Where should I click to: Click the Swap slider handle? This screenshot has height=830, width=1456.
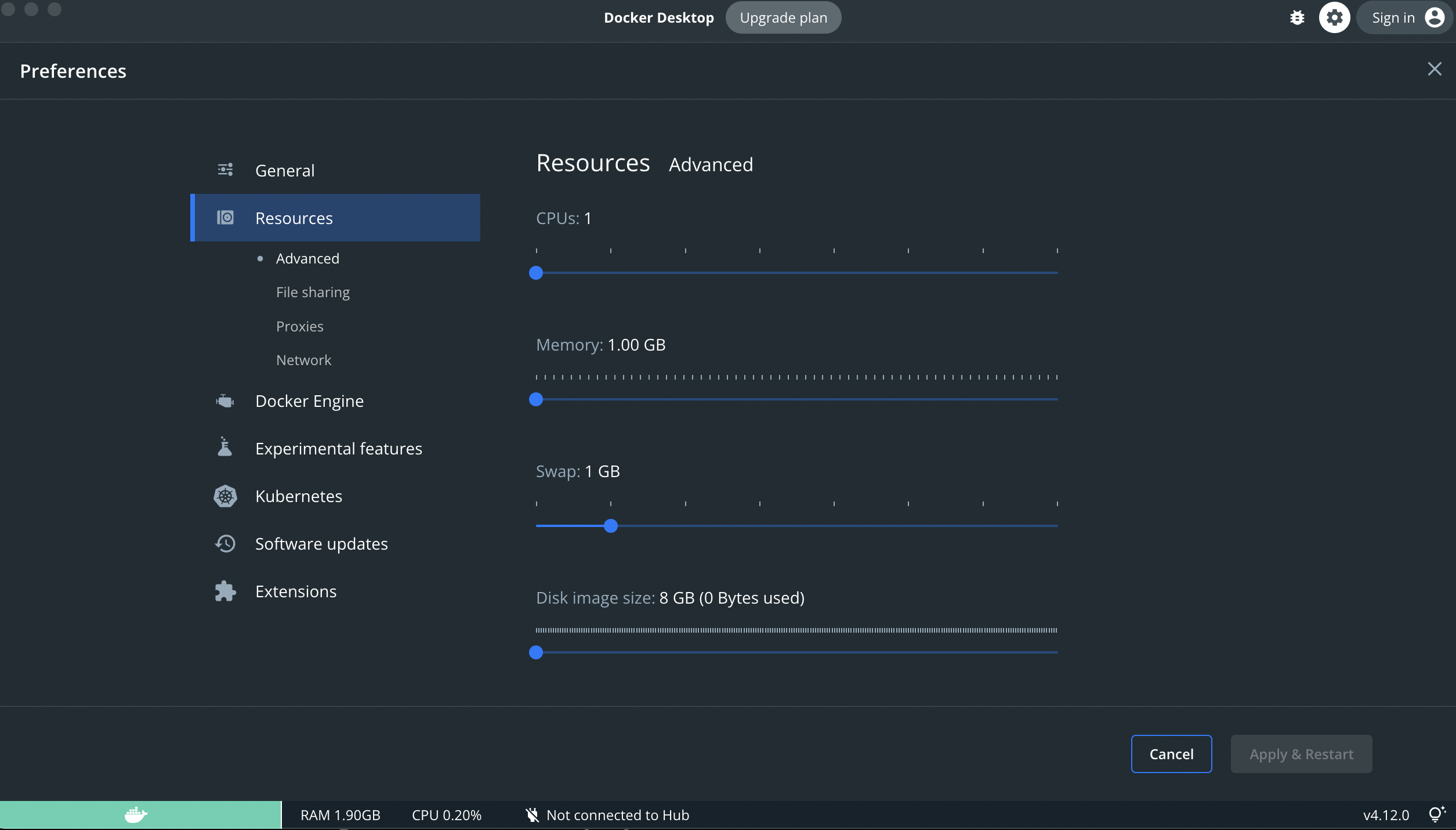point(610,526)
